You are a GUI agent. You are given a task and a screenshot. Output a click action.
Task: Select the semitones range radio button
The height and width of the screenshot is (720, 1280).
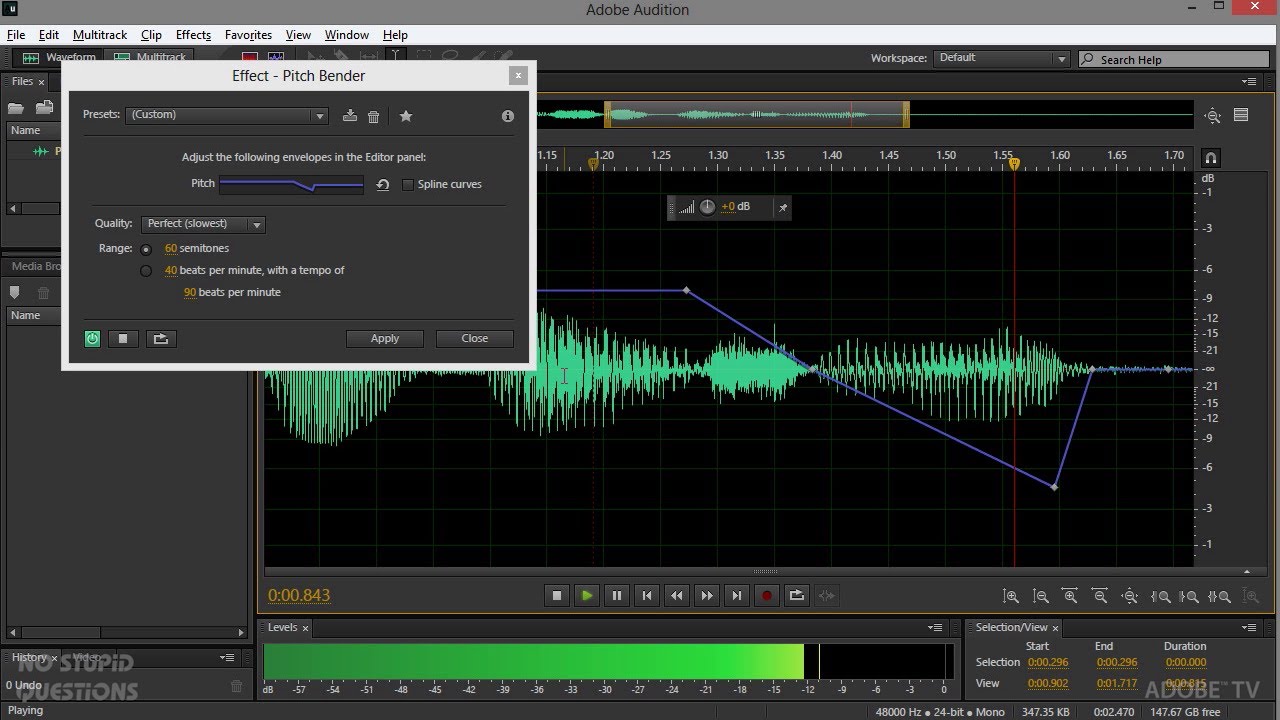[x=146, y=249]
